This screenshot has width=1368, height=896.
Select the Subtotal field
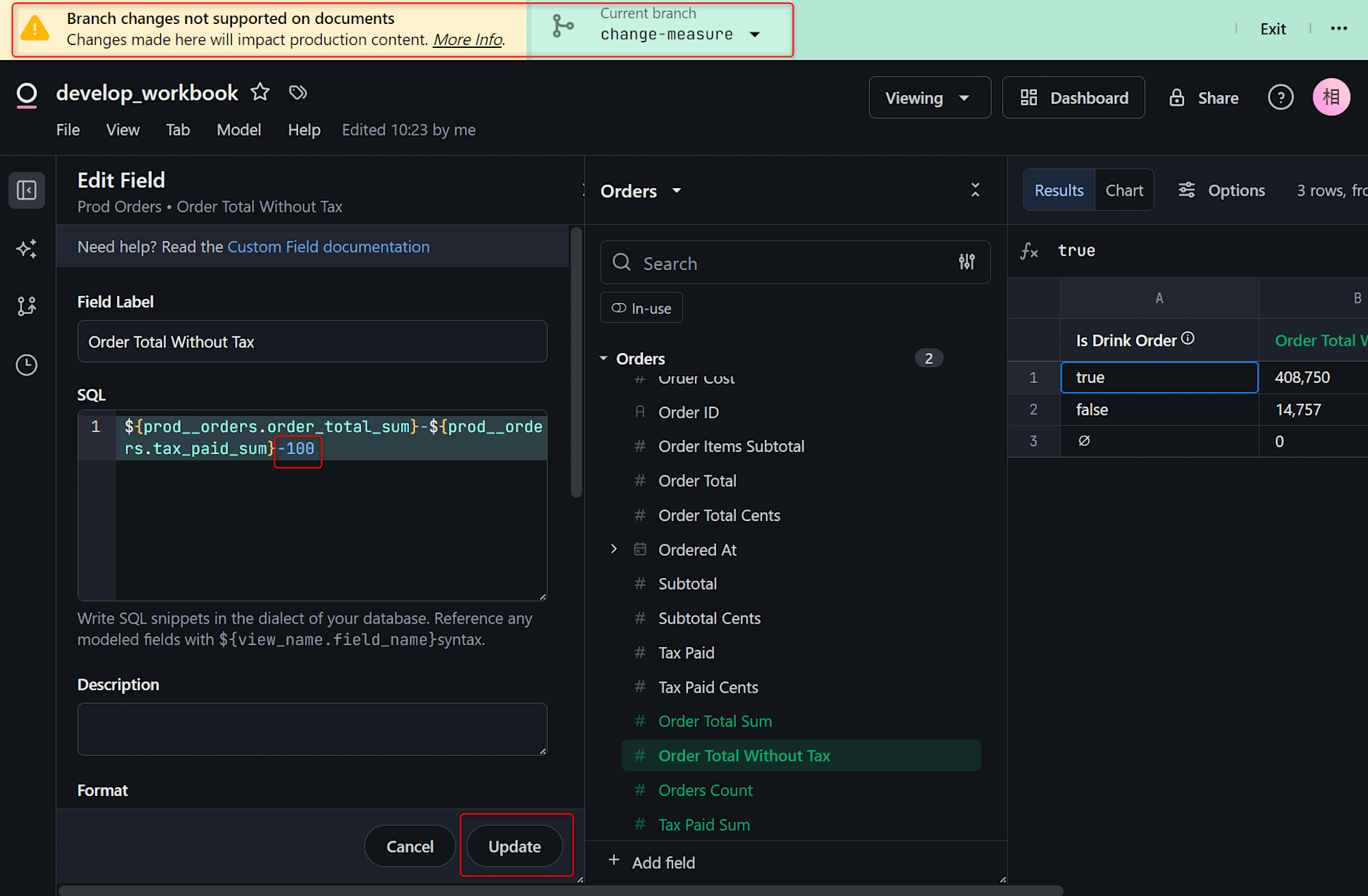[687, 583]
